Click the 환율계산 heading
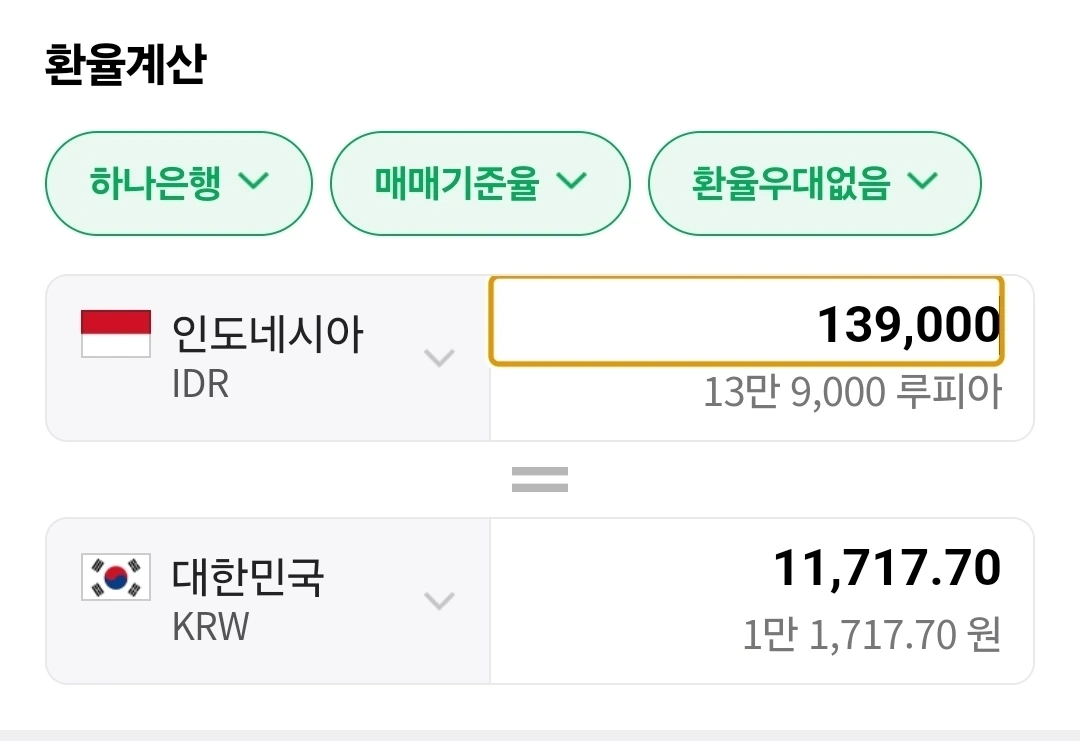Viewport: 1080px width, 741px height. coord(125,64)
